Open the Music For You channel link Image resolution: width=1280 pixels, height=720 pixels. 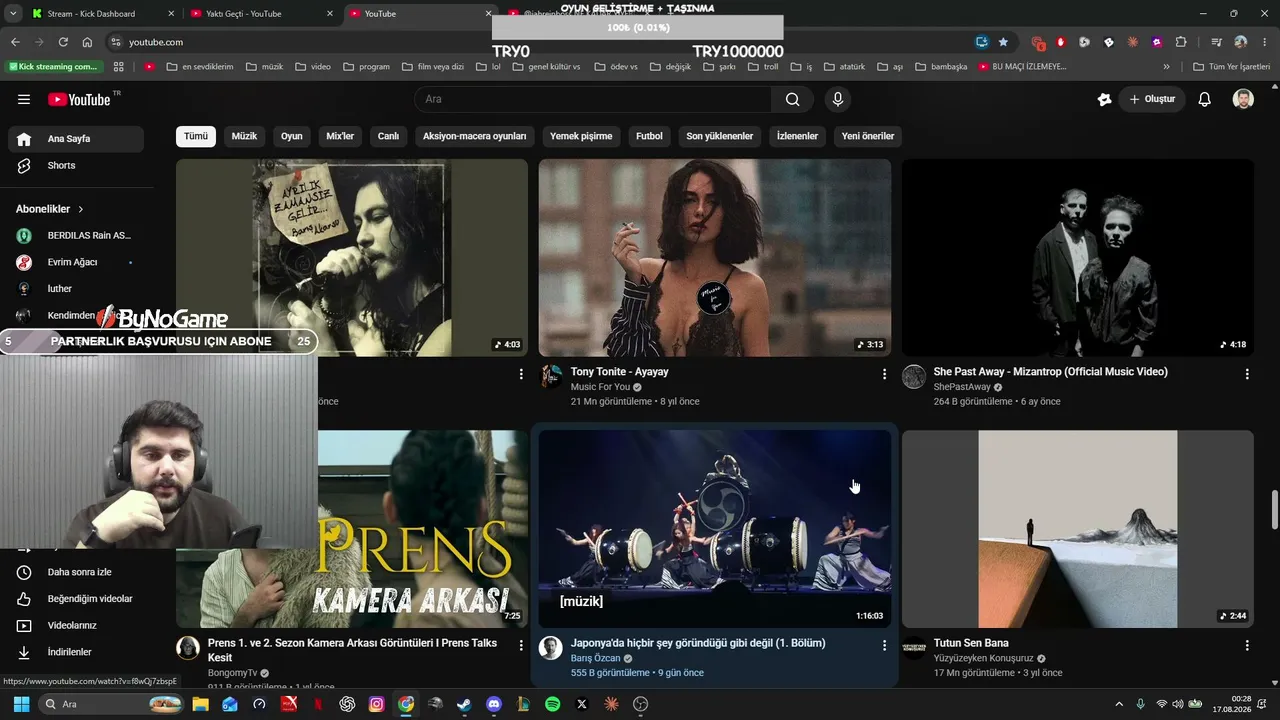tap(600, 387)
